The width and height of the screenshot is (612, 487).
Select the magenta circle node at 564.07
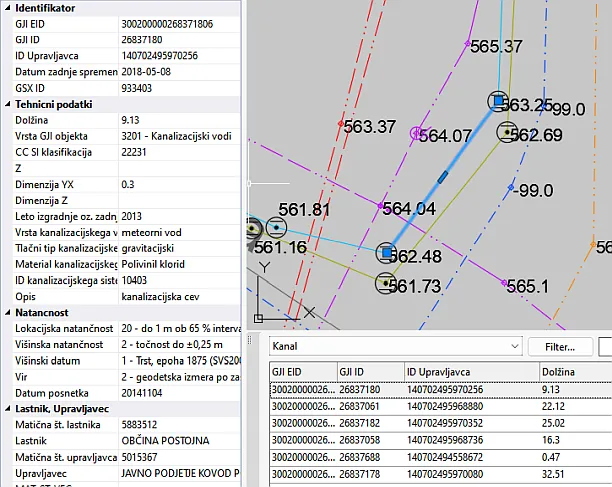(417, 132)
